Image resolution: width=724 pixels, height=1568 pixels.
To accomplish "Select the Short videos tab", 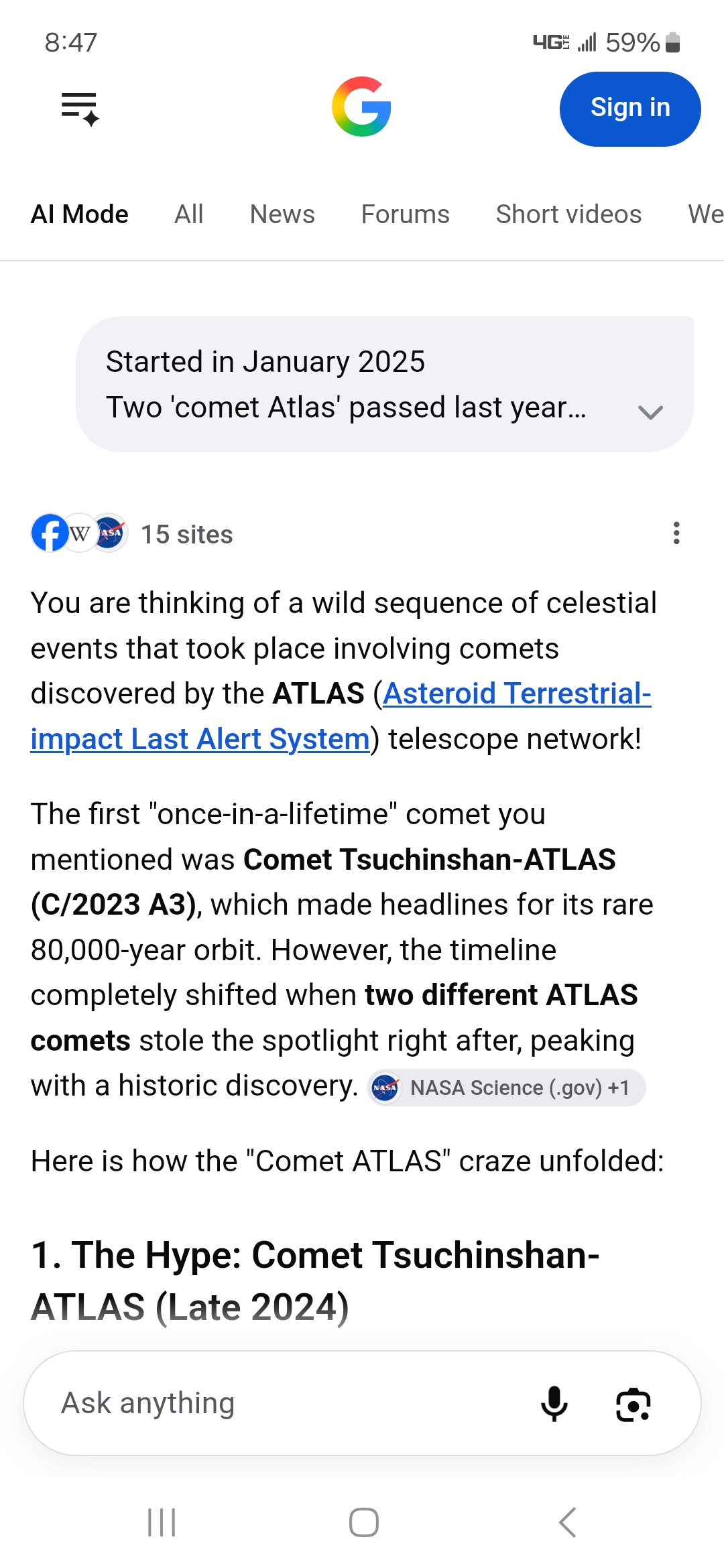I will pyautogui.click(x=568, y=214).
